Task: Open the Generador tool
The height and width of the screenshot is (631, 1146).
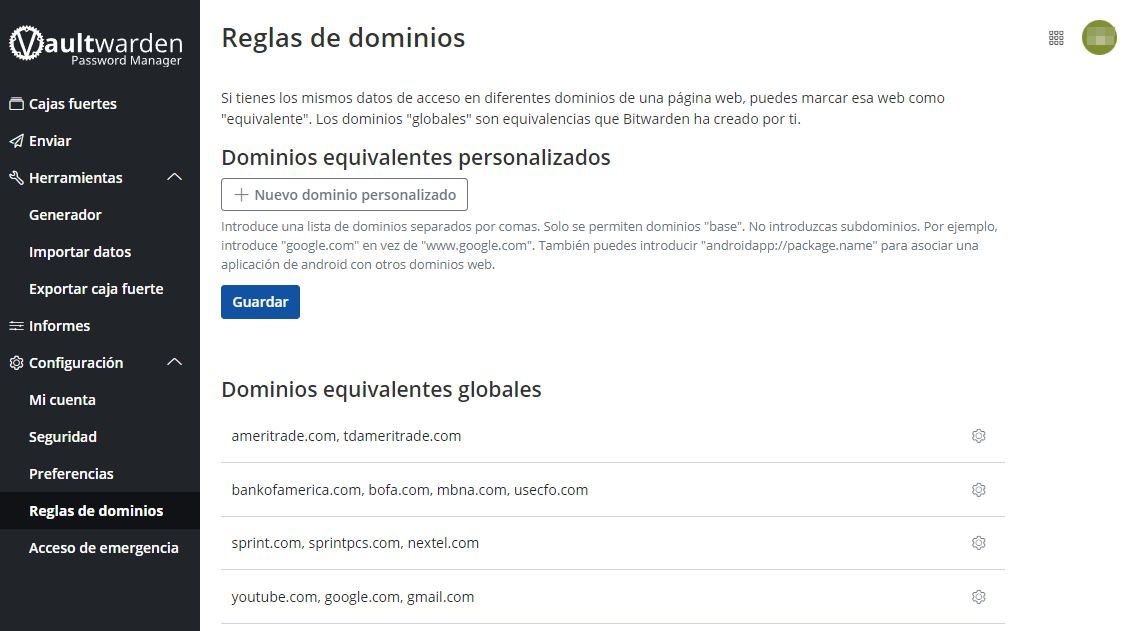Action: coord(65,215)
